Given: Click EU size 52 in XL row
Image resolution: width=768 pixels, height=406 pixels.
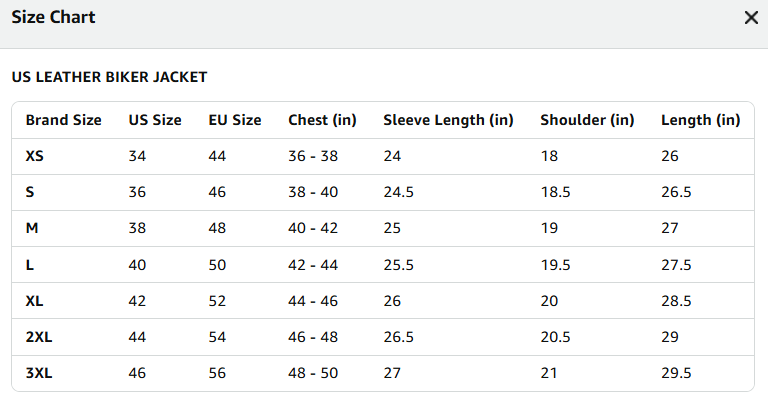Looking at the screenshot, I should [x=217, y=301].
